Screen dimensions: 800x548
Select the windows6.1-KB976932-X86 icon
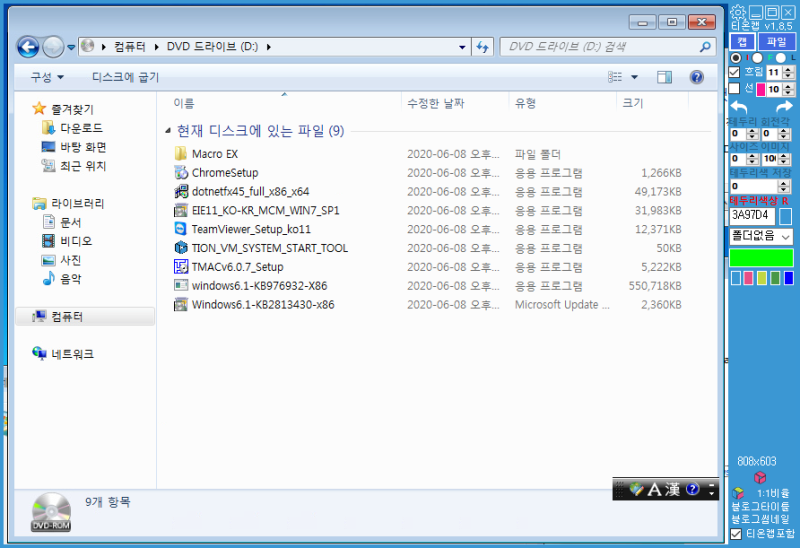click(181, 286)
